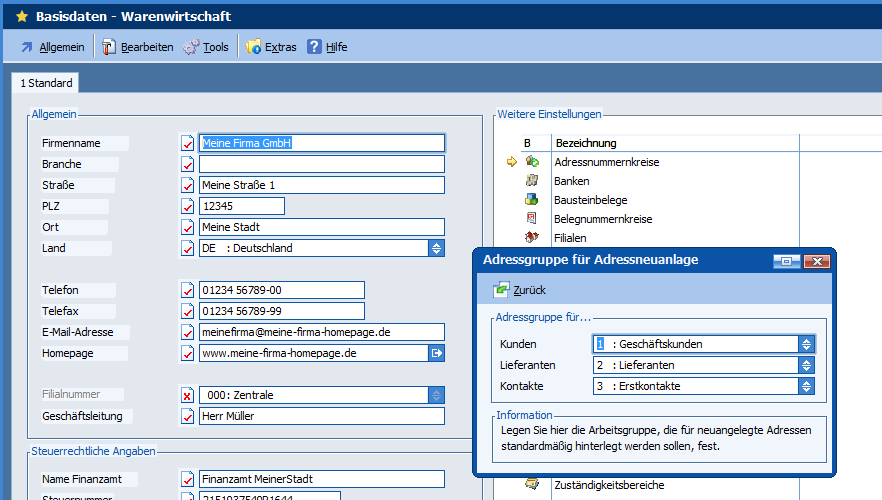Image resolution: width=882 pixels, height=500 pixels.
Task: Click the Adressnummernkreise list icon
Action: [533, 162]
